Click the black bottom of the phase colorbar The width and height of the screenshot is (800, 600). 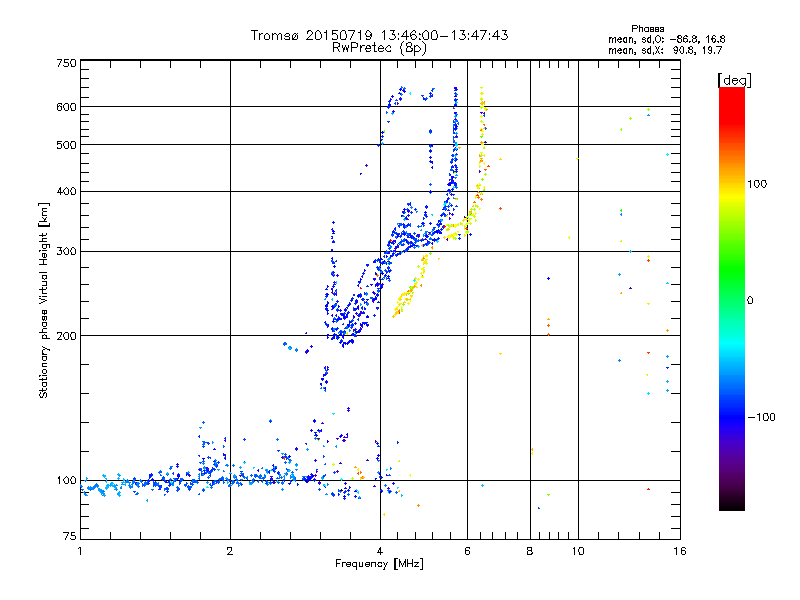pyautogui.click(x=732, y=506)
